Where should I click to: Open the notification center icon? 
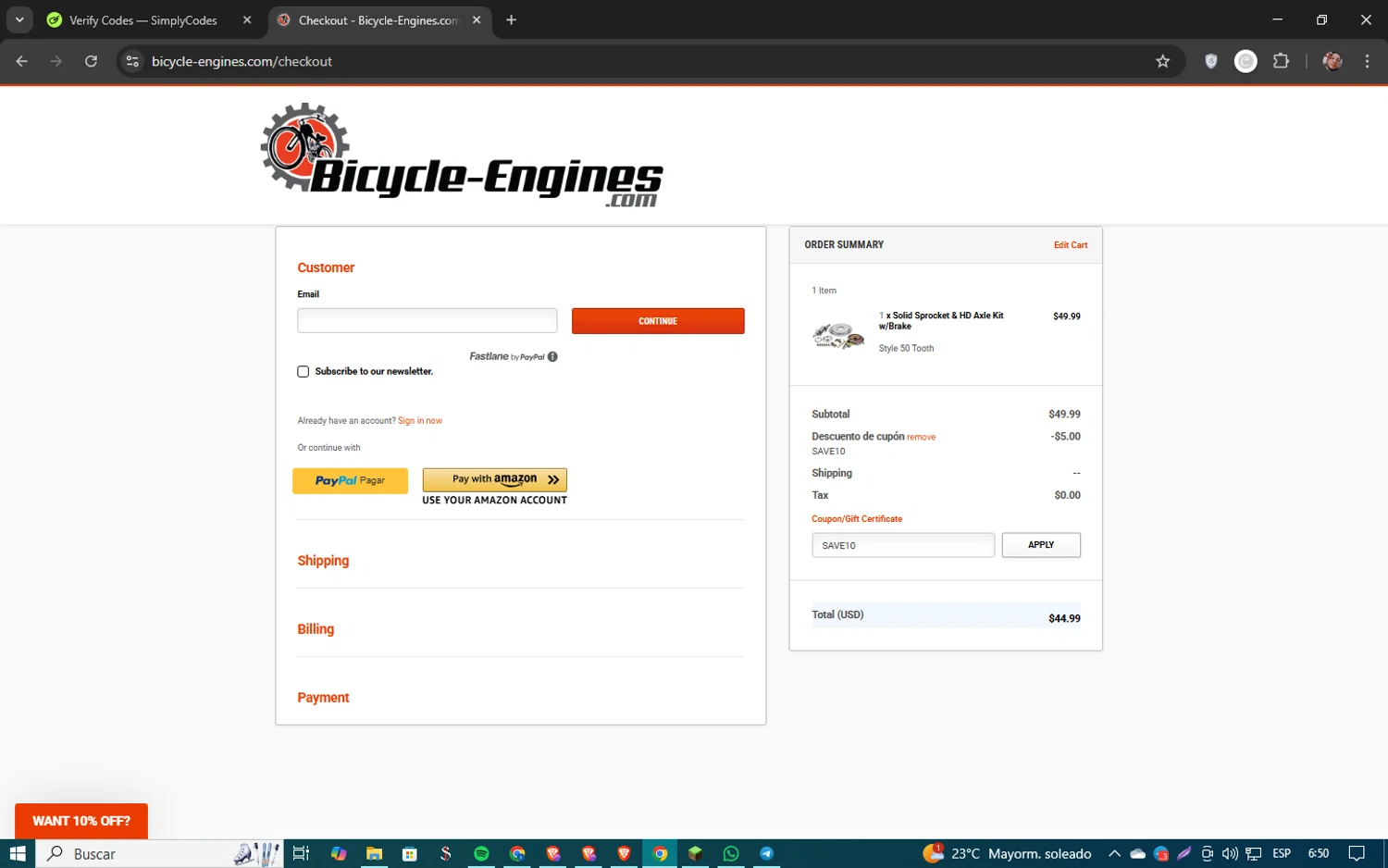(x=1356, y=853)
